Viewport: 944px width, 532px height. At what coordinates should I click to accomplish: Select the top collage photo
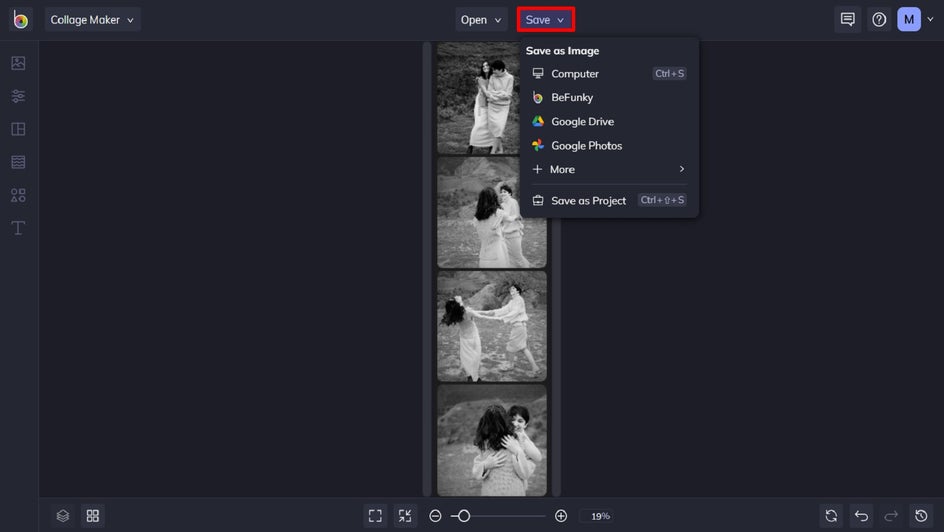tap(477, 98)
